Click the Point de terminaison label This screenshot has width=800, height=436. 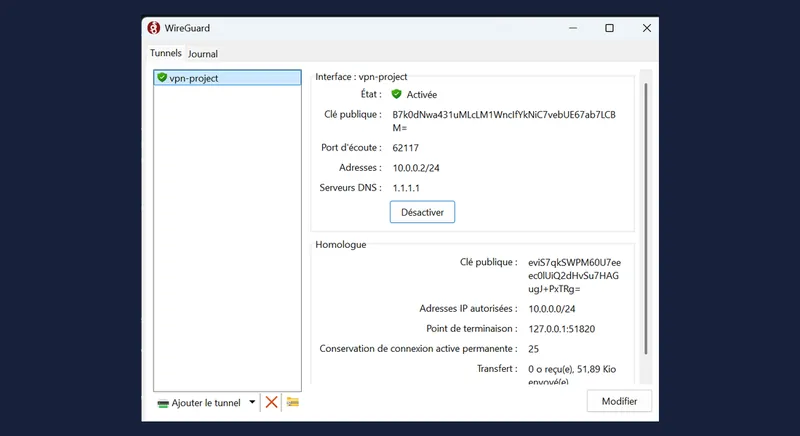[x=472, y=328]
